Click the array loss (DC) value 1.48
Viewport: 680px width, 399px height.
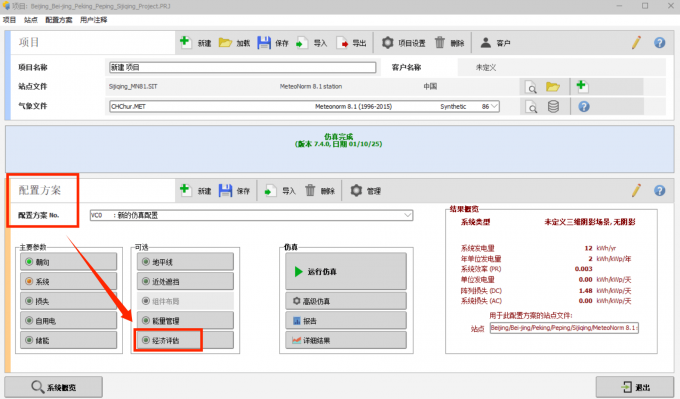coord(585,291)
